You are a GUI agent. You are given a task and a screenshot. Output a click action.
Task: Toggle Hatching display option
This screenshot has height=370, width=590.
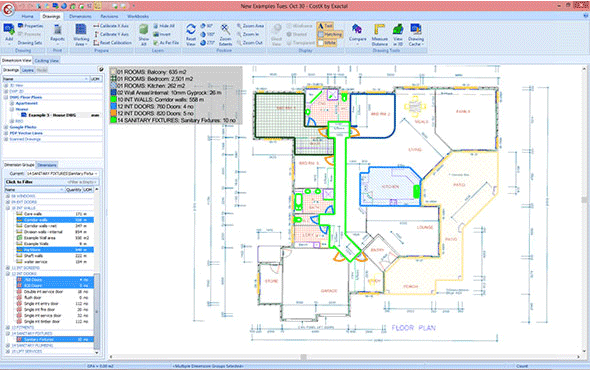(x=330, y=34)
